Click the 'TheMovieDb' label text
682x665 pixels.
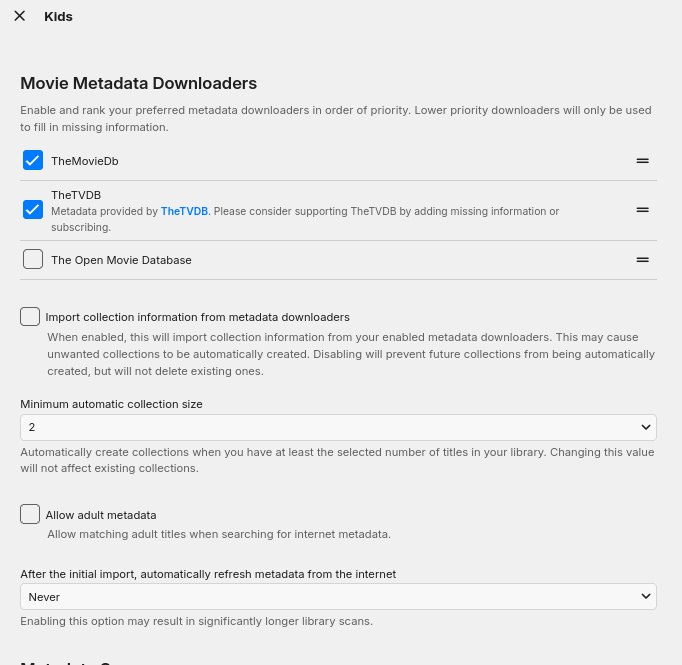coord(85,161)
